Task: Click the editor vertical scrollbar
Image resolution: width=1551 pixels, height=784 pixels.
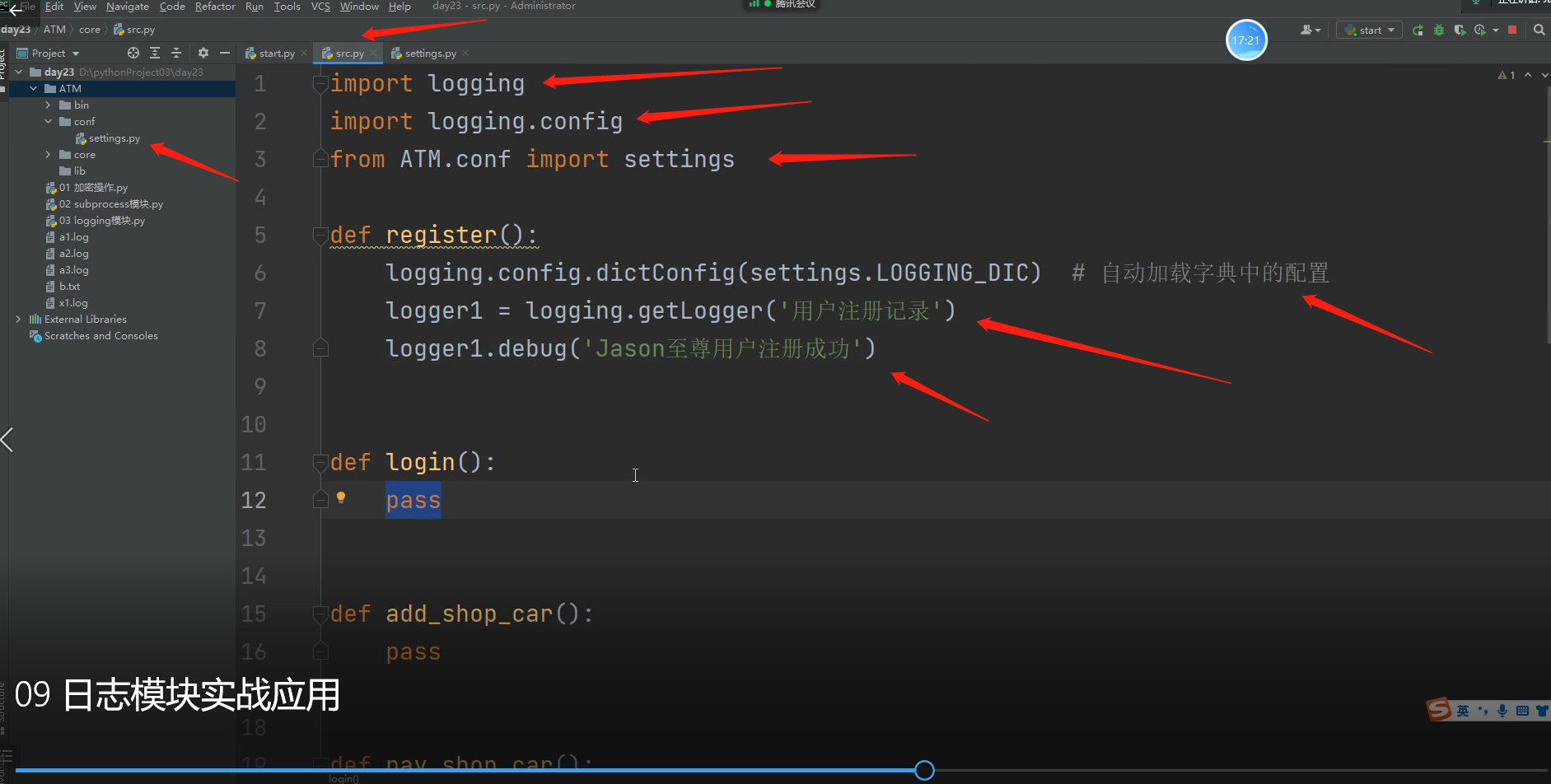Action: pyautogui.click(x=1548, y=214)
